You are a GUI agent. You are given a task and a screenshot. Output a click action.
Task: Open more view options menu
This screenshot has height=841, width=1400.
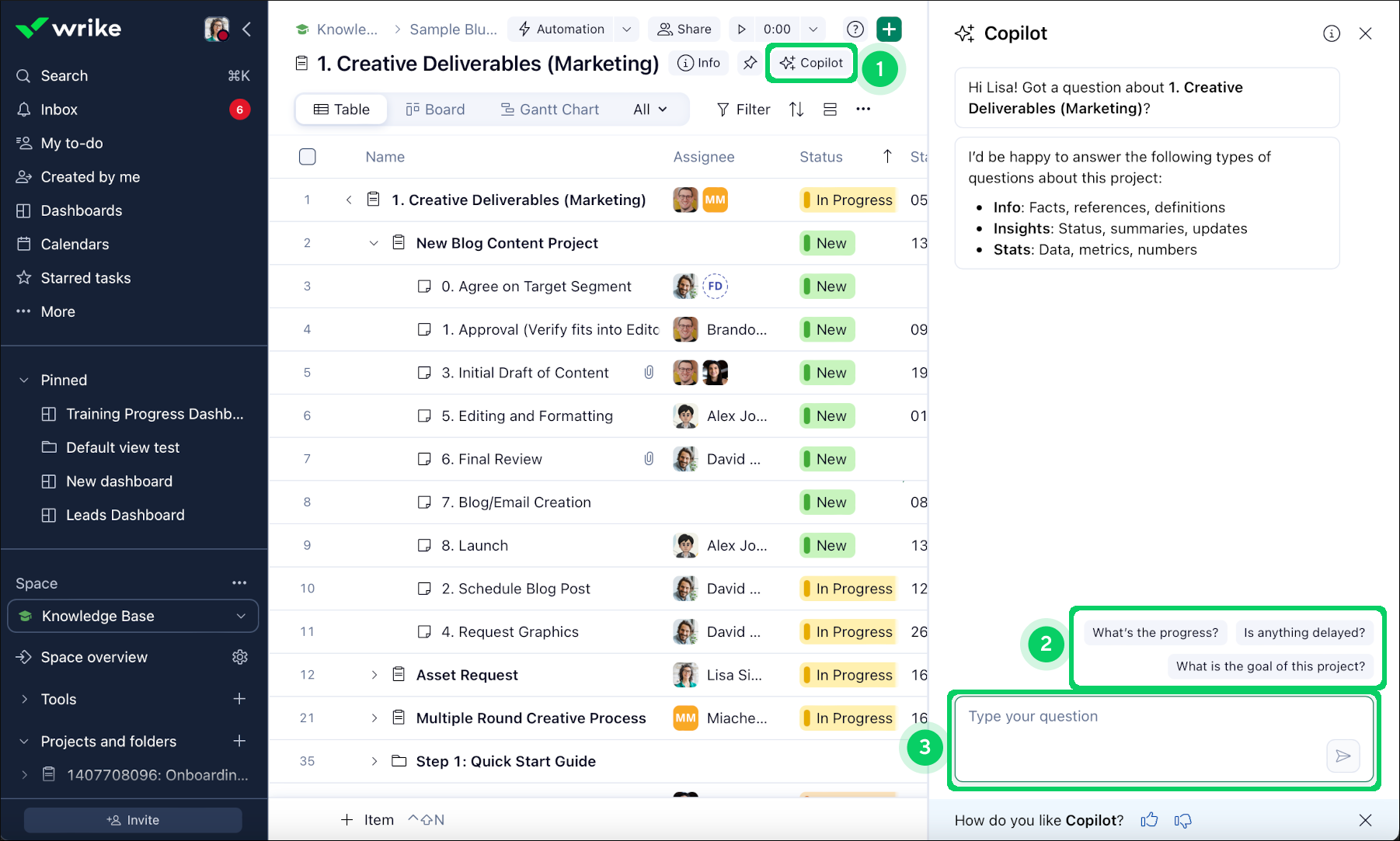point(863,109)
